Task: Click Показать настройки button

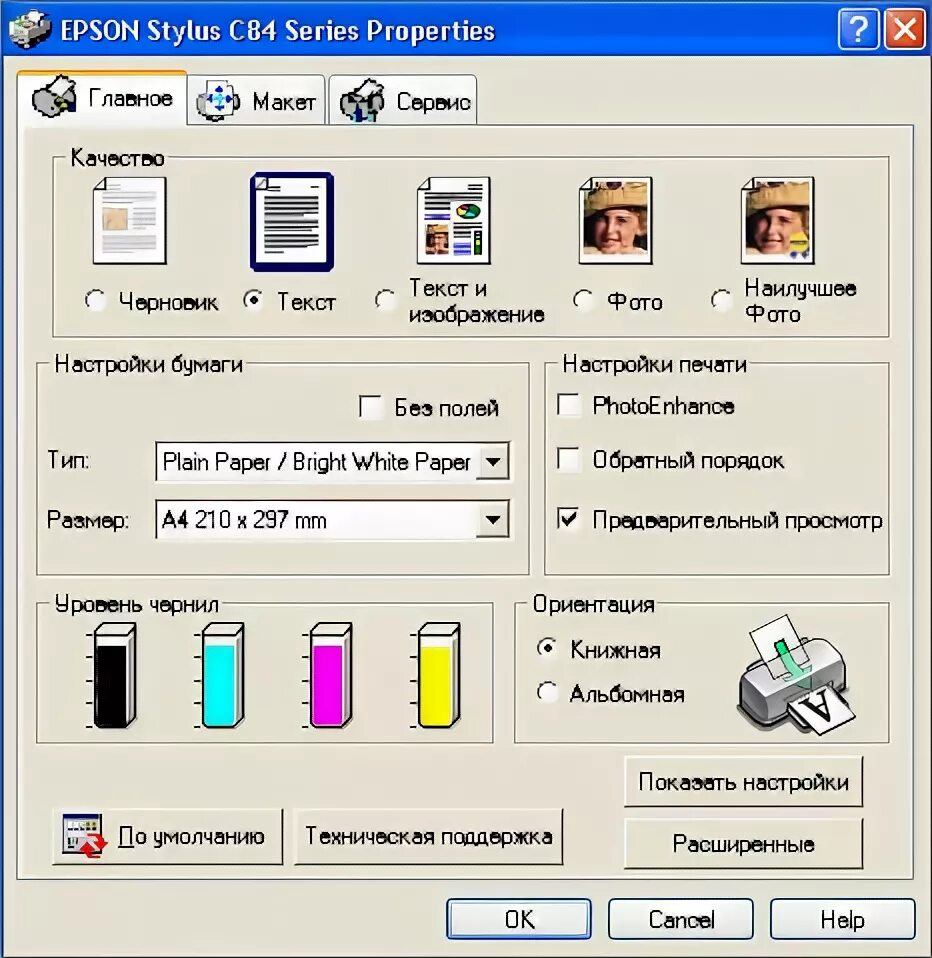Action: point(743,782)
